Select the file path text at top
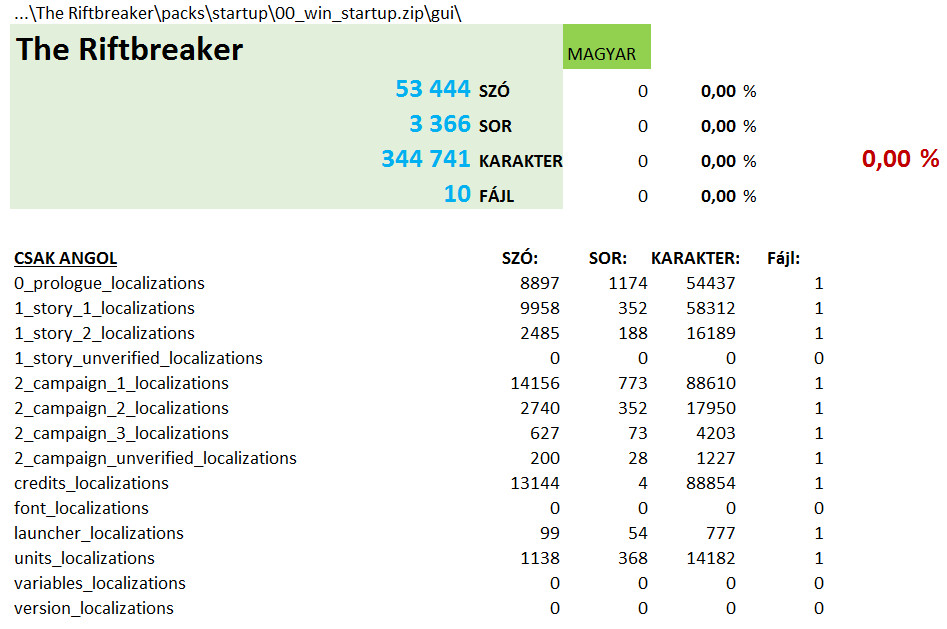This screenshot has height=629, width=947. [x=238, y=13]
